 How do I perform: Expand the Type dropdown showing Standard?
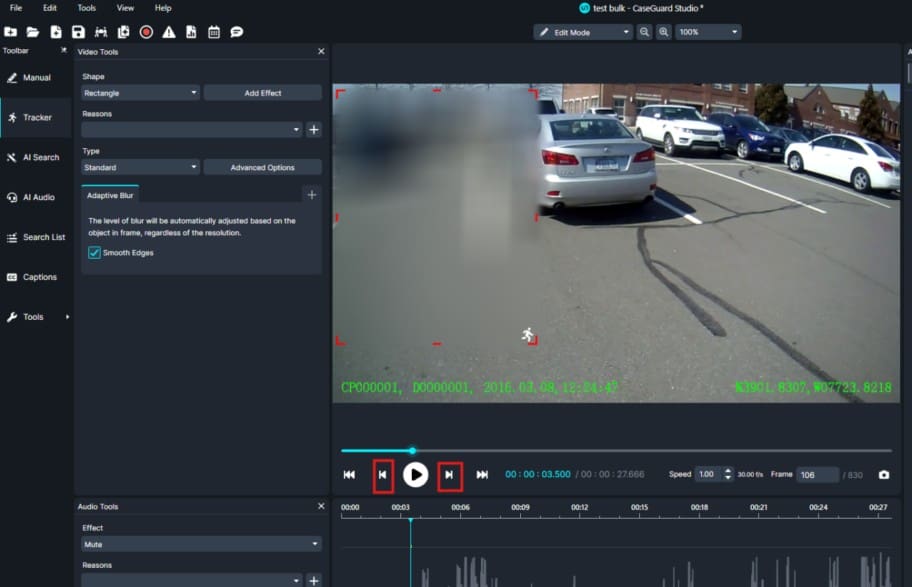pos(140,168)
